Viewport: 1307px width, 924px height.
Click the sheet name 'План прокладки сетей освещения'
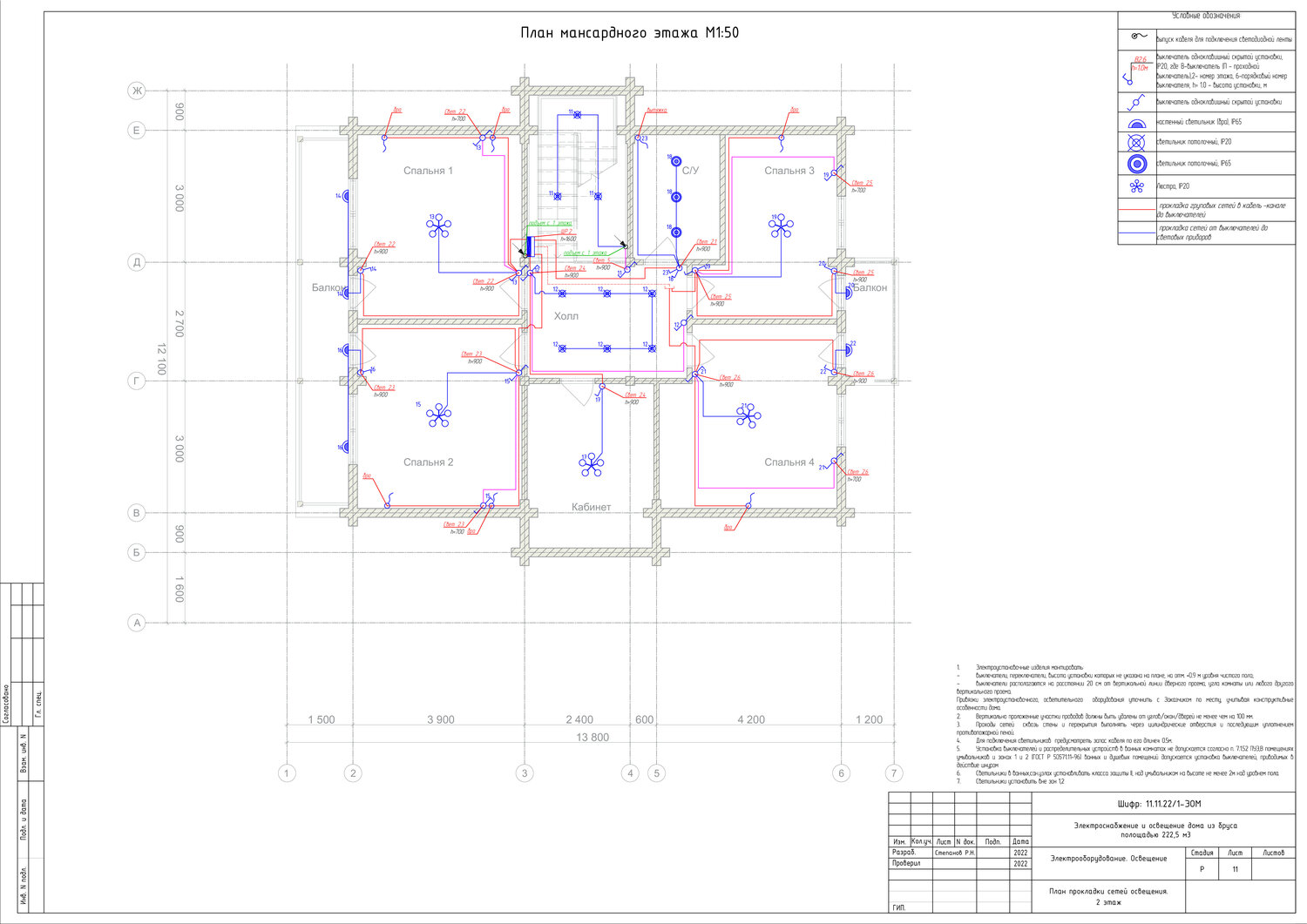tap(1108, 892)
